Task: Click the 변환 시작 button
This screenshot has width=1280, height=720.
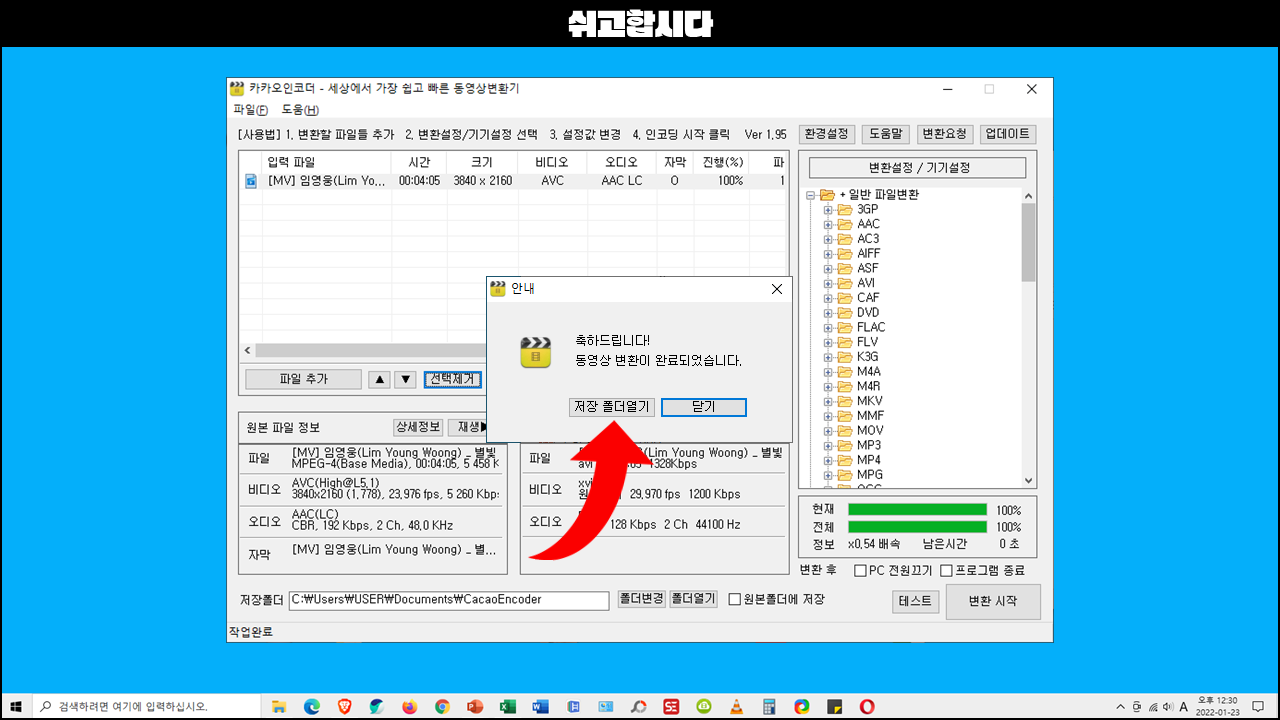Action: tap(993, 602)
